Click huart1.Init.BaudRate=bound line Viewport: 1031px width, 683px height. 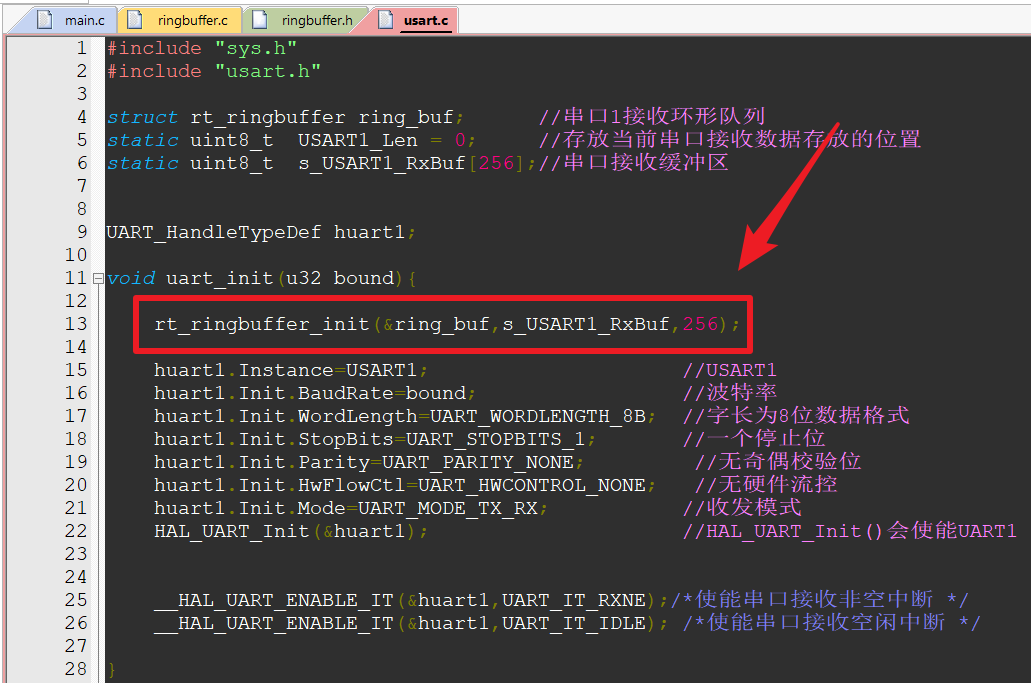pyautogui.click(x=314, y=394)
